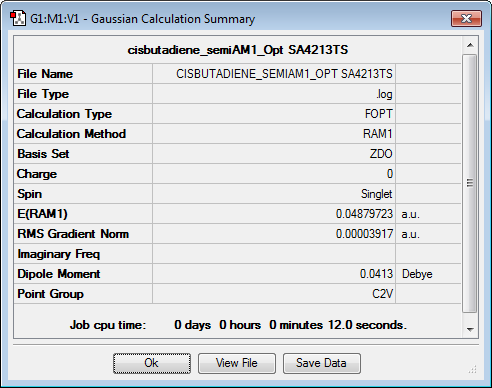
Task: Click the summary title header text
Action: click(238, 50)
